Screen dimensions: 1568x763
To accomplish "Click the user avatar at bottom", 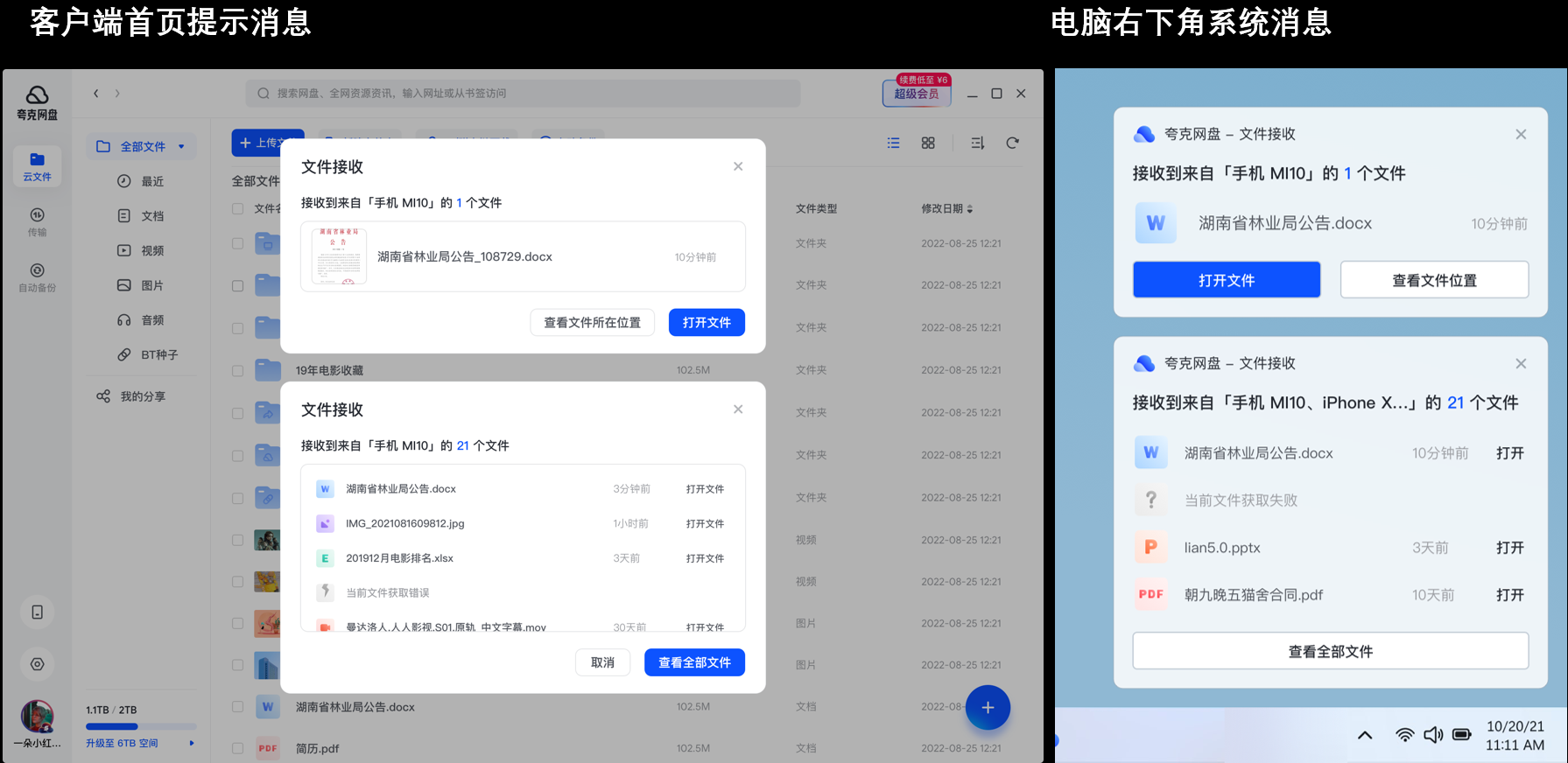I will [x=37, y=717].
